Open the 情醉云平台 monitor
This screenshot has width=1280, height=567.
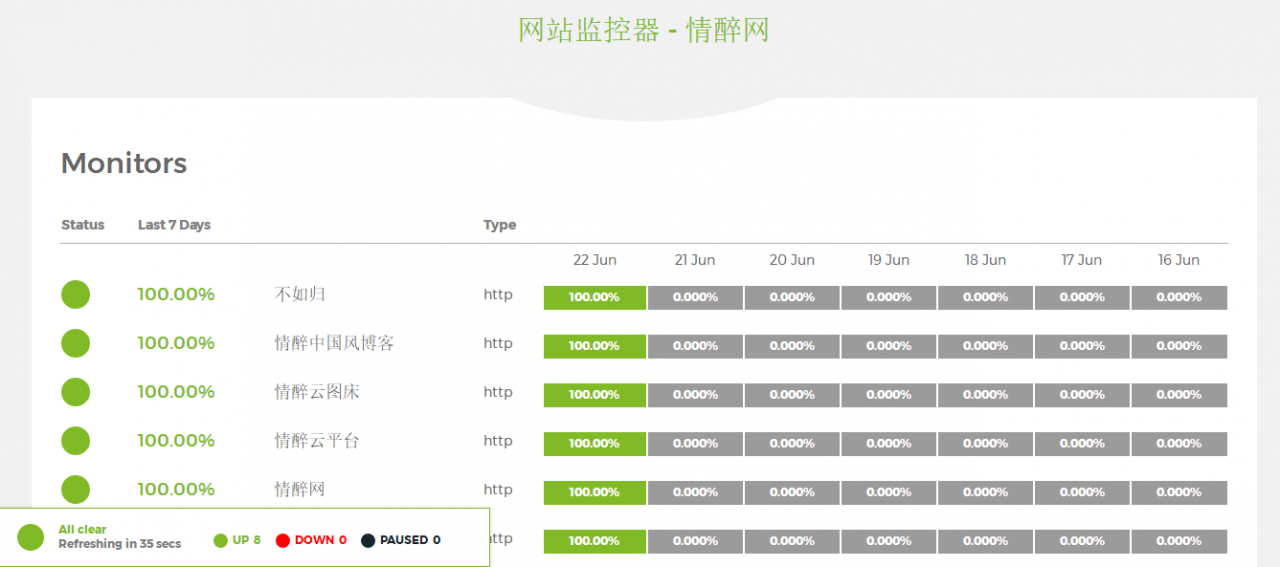317,440
